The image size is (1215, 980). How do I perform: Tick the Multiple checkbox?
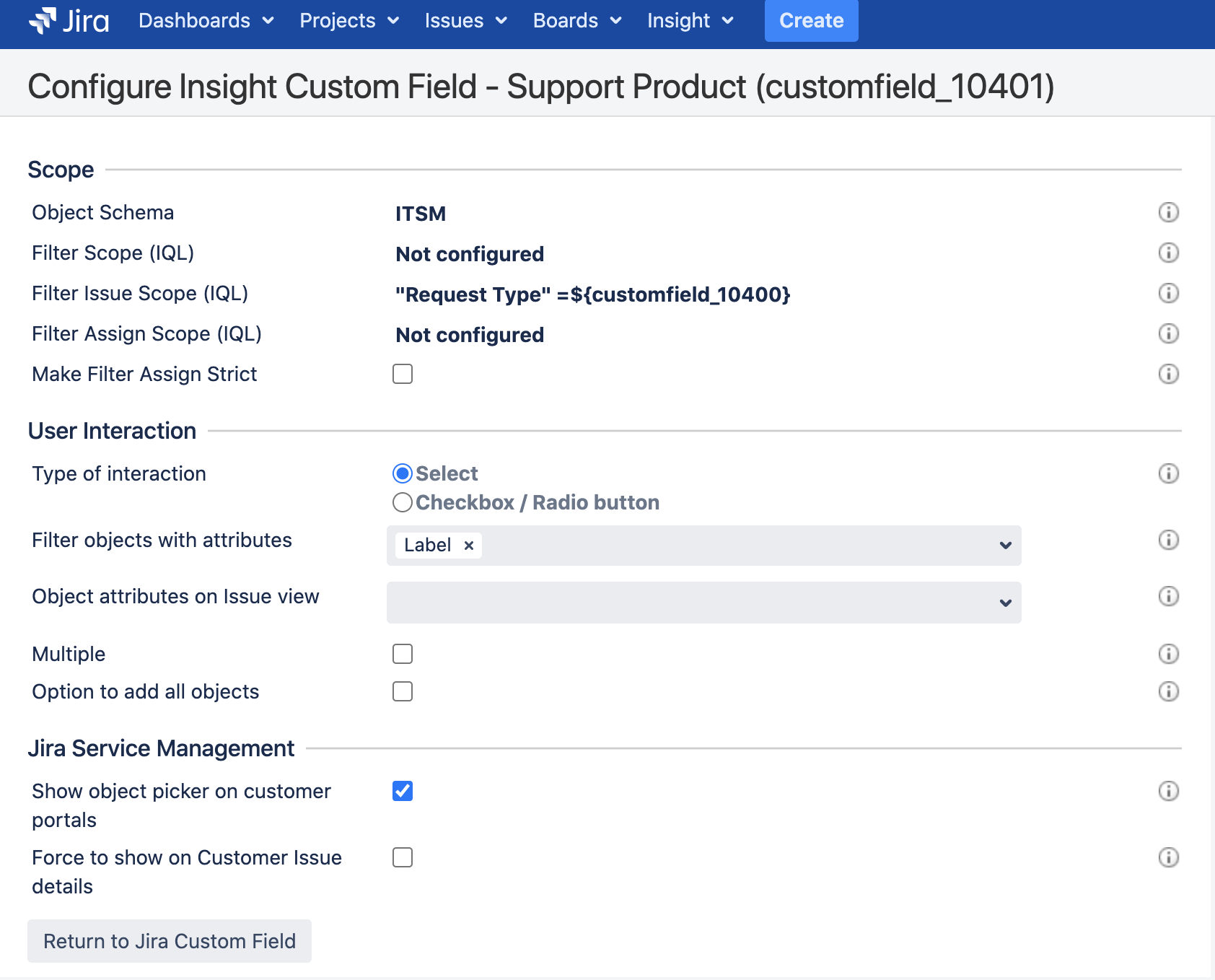pyautogui.click(x=403, y=654)
